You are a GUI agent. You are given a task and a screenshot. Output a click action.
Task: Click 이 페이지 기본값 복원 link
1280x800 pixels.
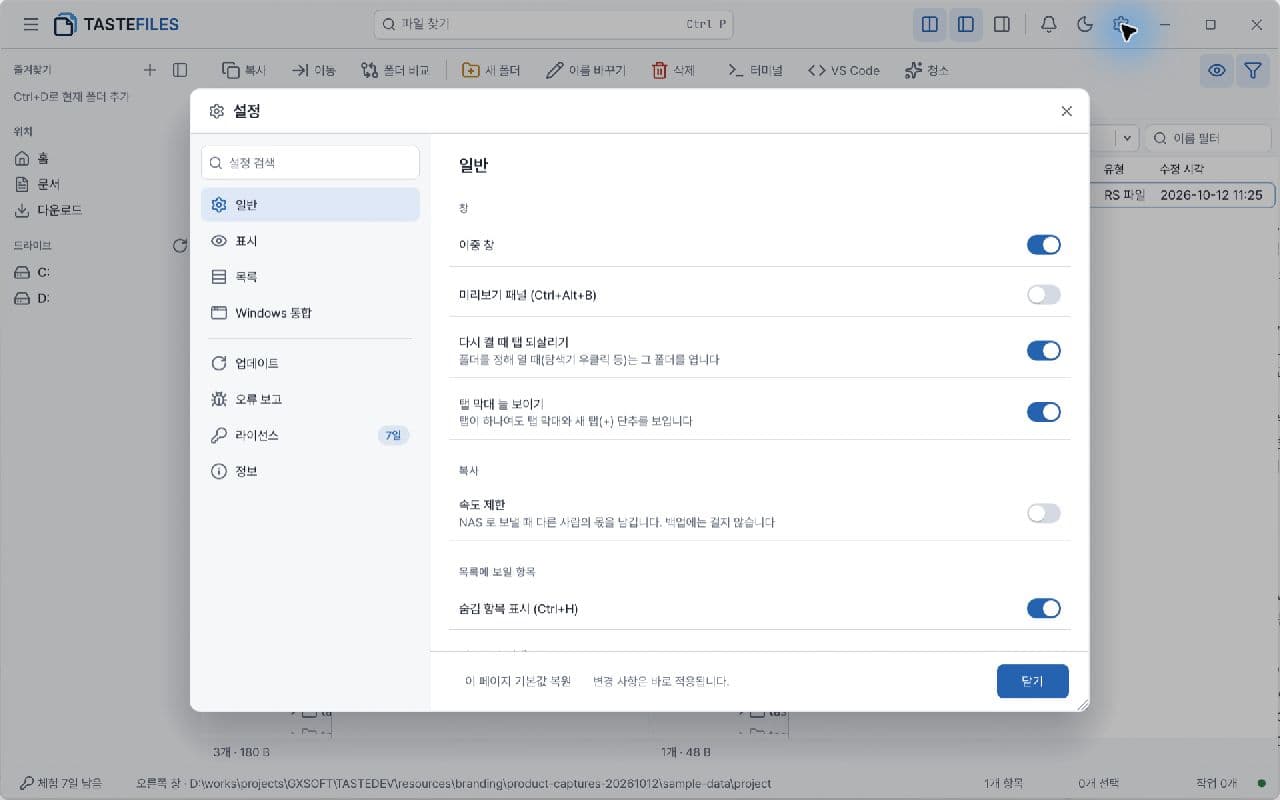tap(518, 681)
